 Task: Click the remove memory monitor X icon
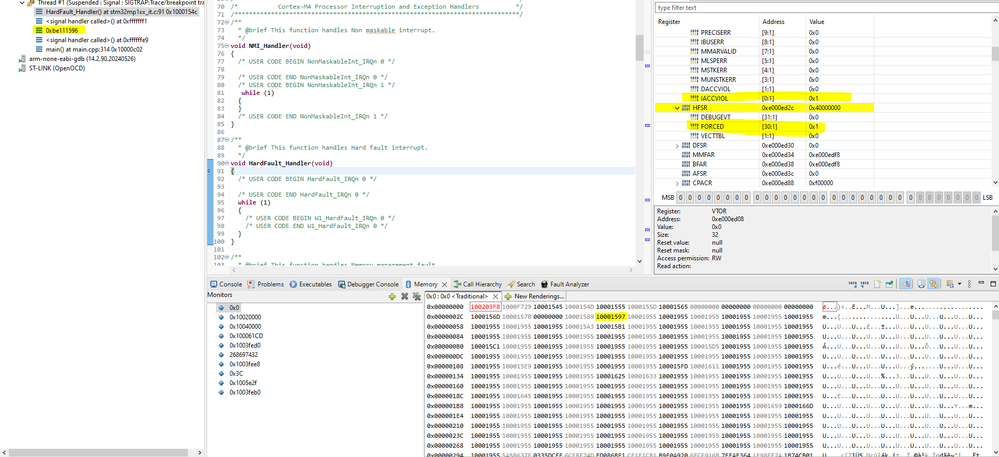pos(404,297)
